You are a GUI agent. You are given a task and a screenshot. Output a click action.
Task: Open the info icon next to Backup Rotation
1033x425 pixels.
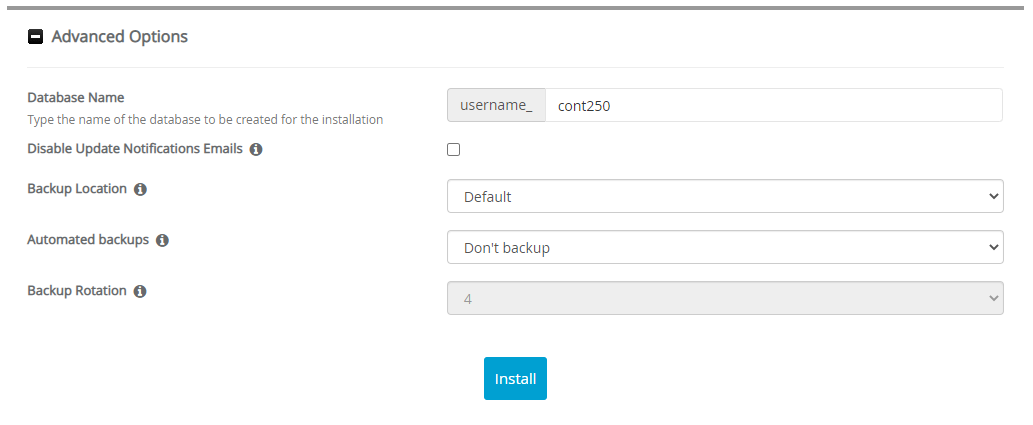pyautogui.click(x=140, y=292)
